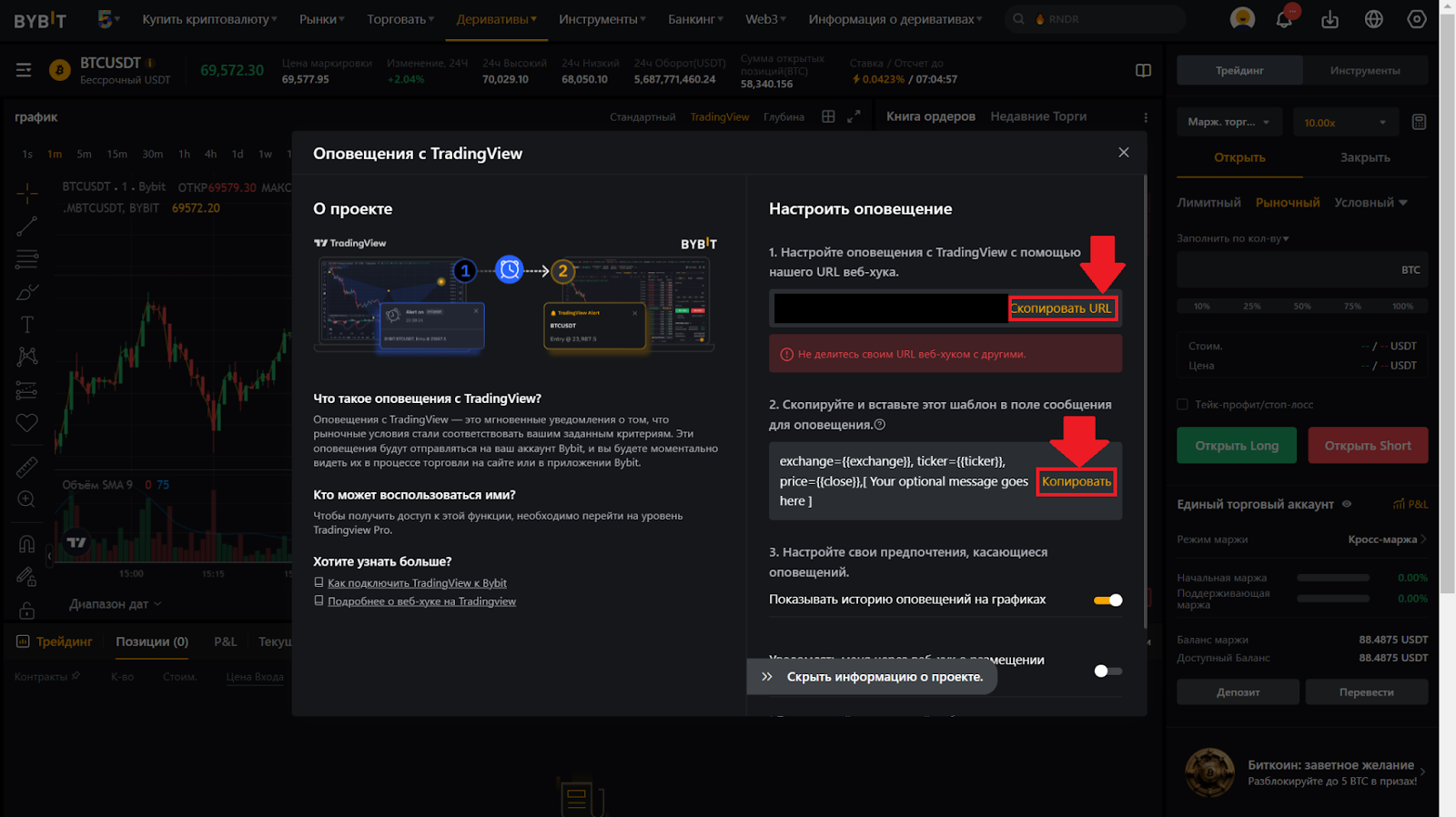Select the text tool on chart
Image resolution: width=1456 pixels, height=817 pixels.
point(26,325)
